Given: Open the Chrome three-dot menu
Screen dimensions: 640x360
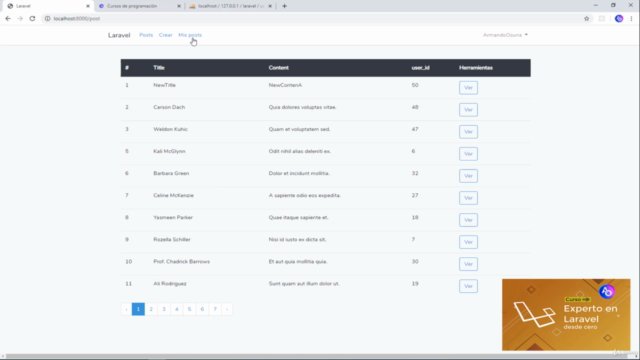Looking at the screenshot, I should click(x=631, y=18).
